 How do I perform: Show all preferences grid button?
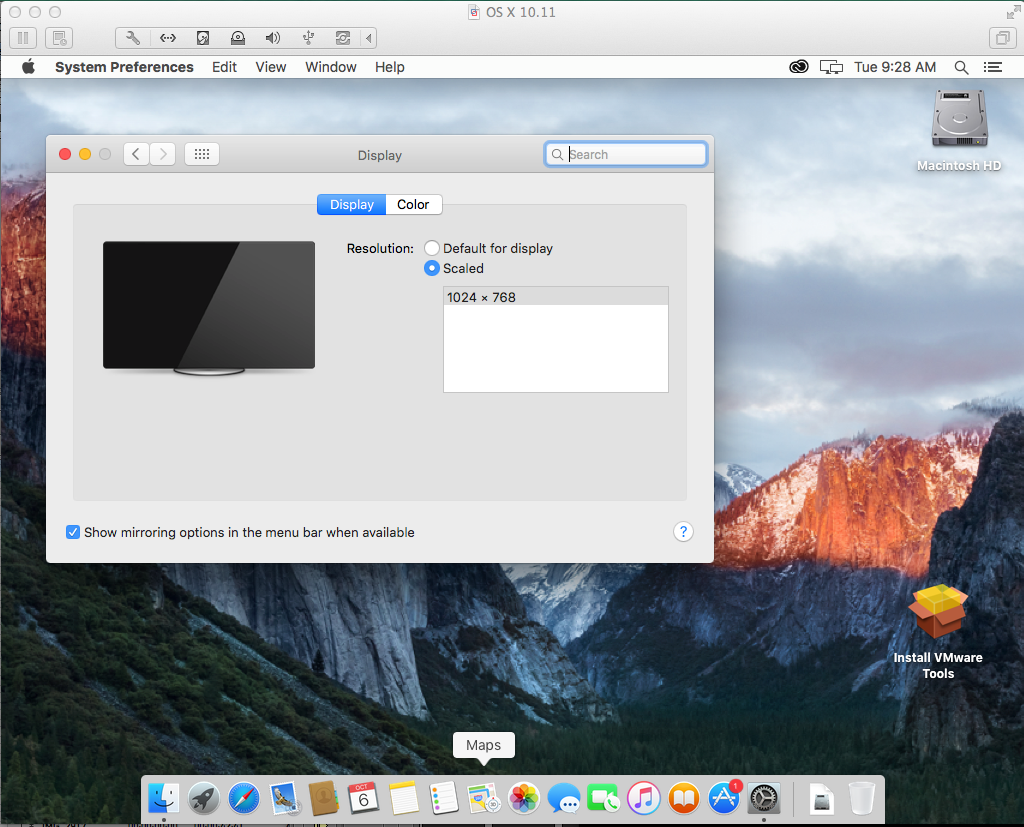201,154
